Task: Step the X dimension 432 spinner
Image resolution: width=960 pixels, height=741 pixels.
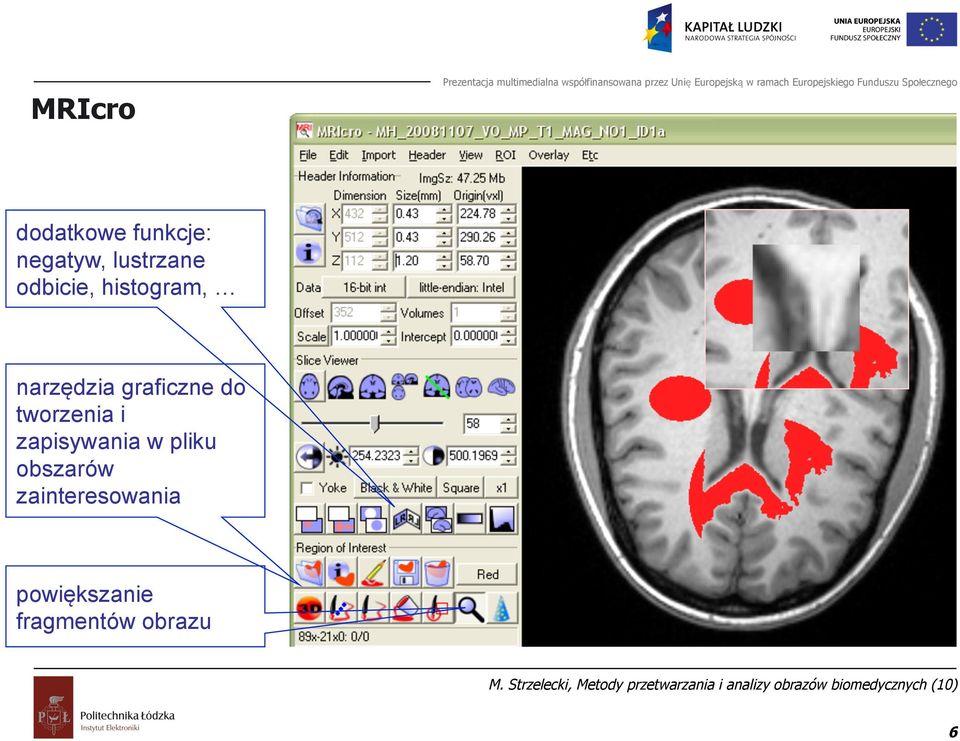Action: point(380,214)
